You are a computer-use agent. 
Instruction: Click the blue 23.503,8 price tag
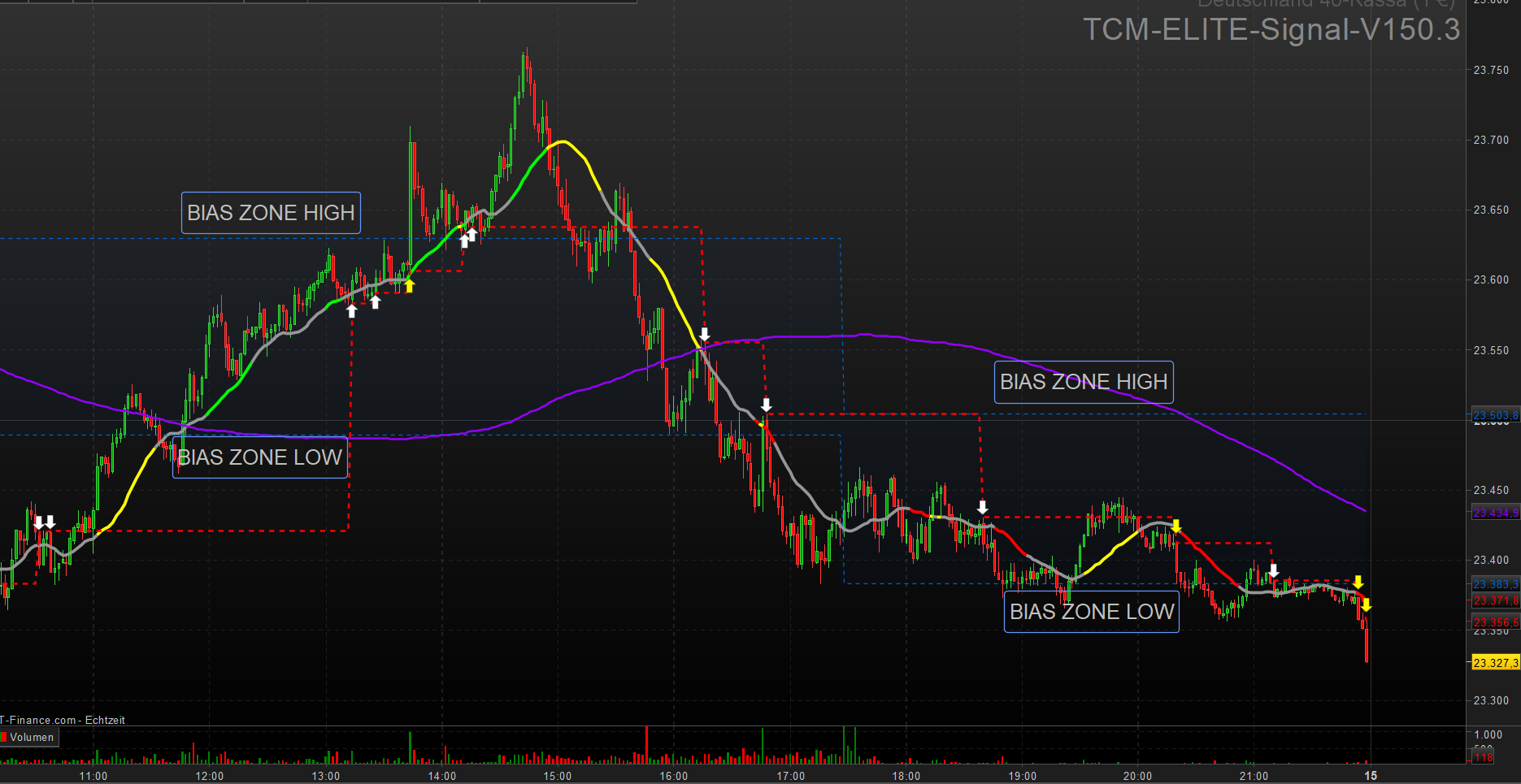1495,415
